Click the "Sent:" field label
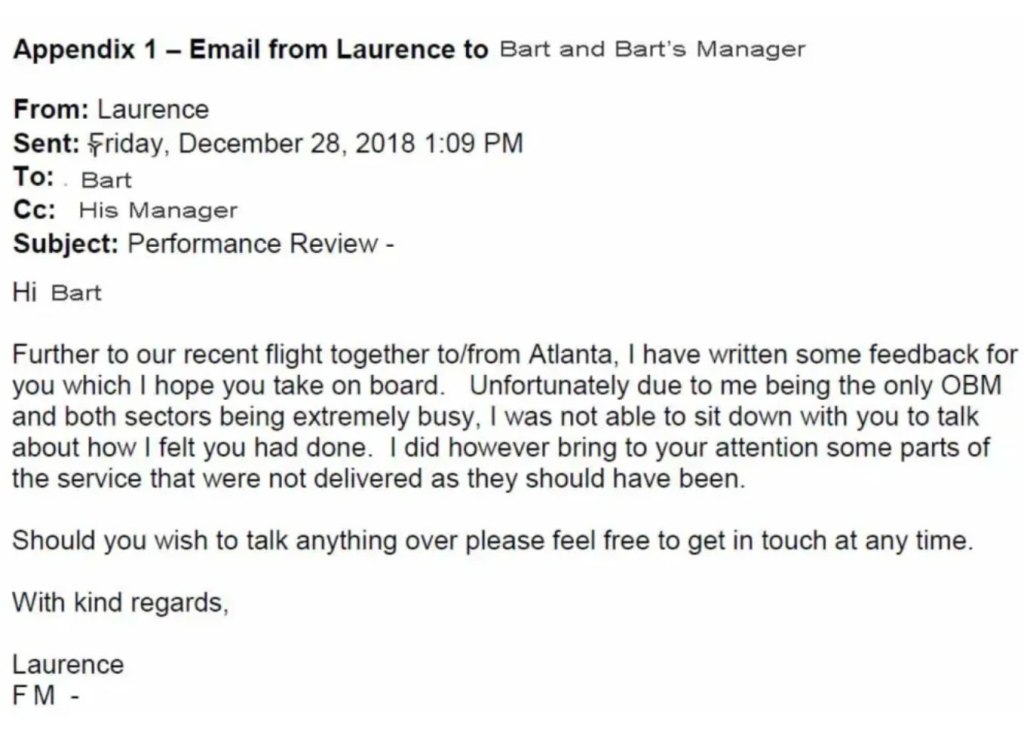The width and height of the screenshot is (1024, 741). (x=46, y=143)
